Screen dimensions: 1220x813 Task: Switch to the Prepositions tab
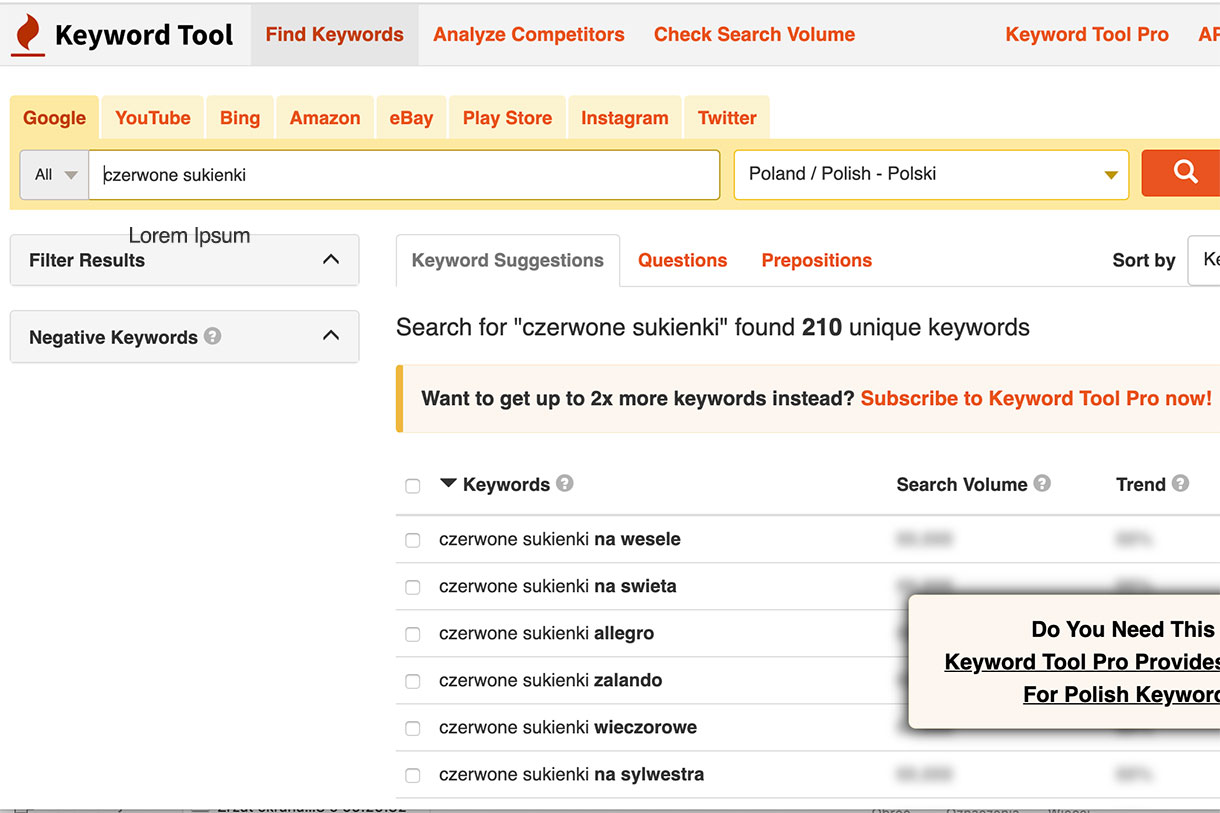coord(816,260)
